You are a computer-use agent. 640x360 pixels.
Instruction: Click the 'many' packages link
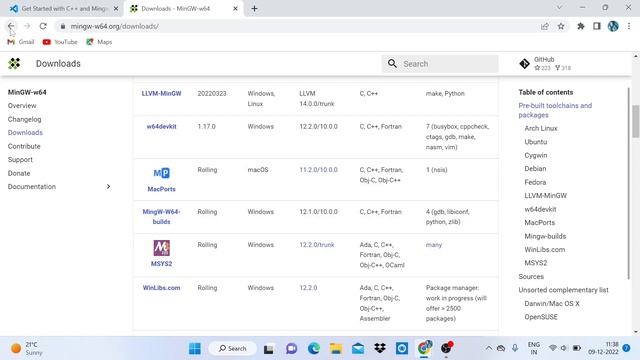tap(433, 245)
